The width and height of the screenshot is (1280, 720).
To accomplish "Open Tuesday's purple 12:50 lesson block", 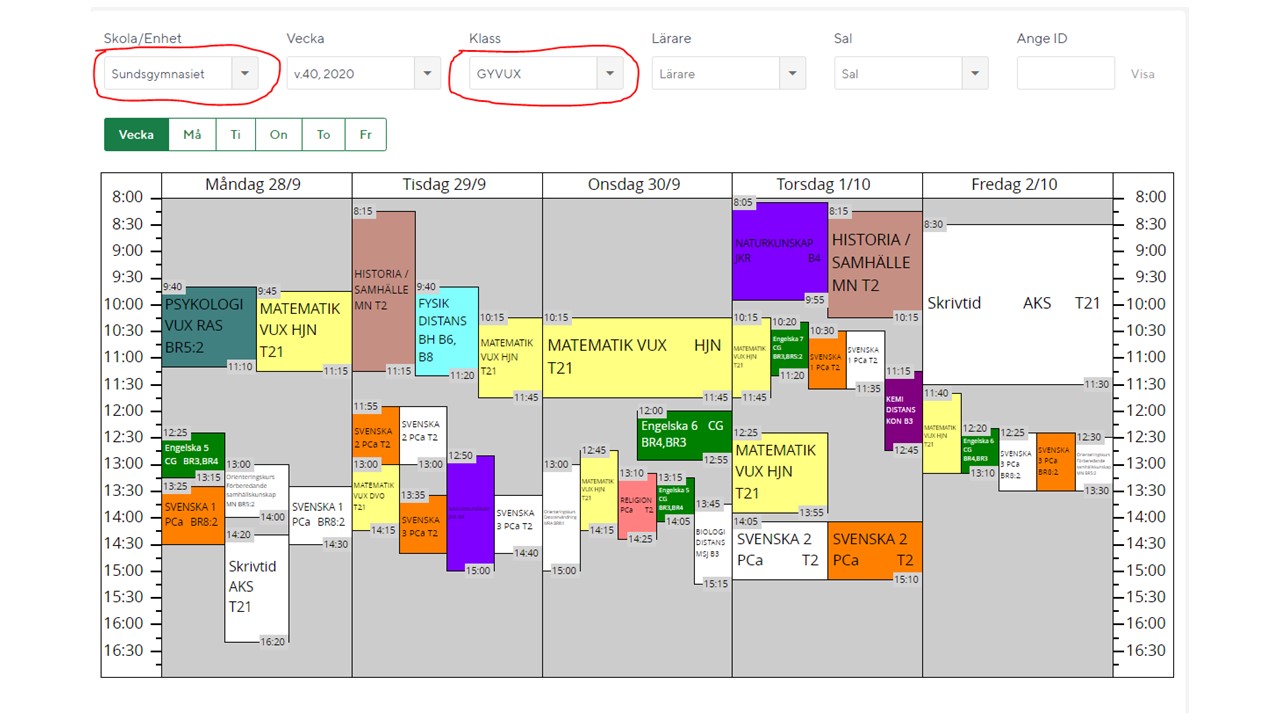I will (470, 513).
